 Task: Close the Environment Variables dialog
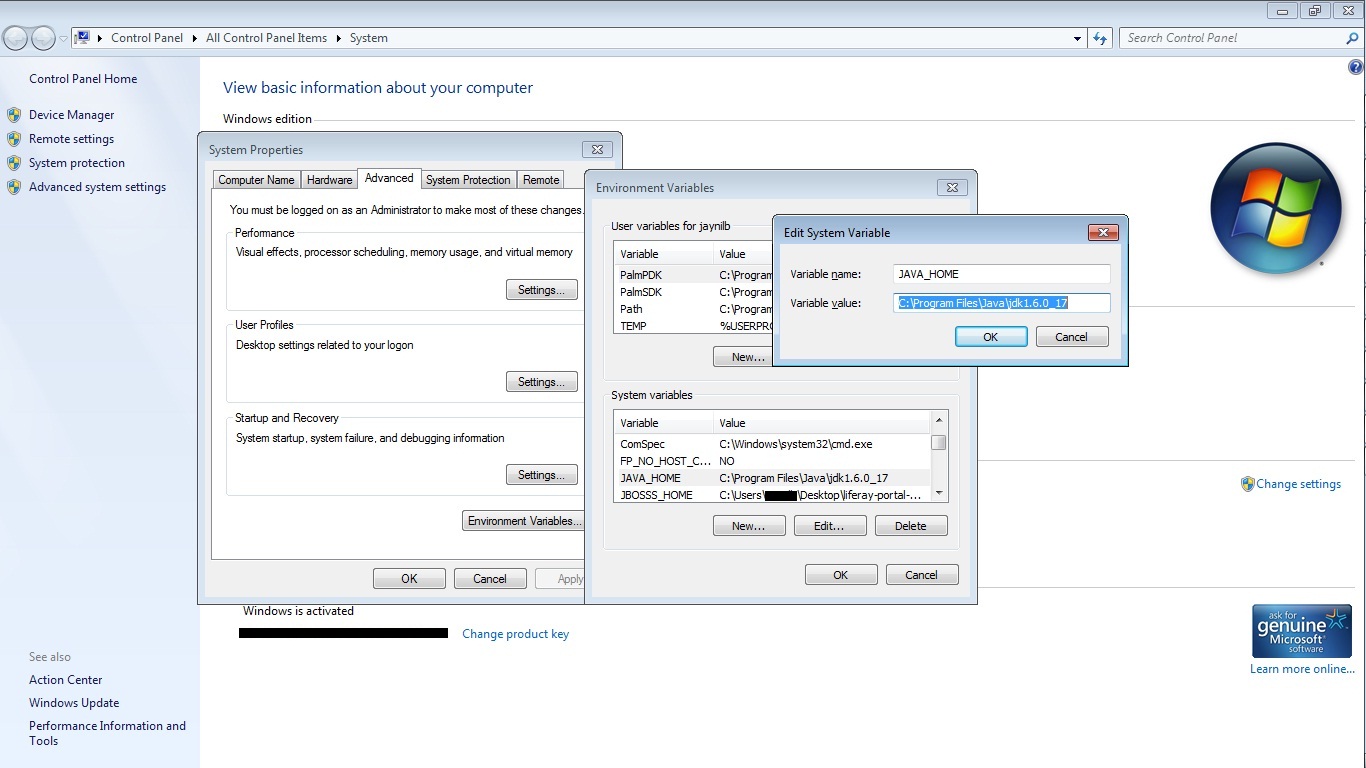tap(952, 187)
